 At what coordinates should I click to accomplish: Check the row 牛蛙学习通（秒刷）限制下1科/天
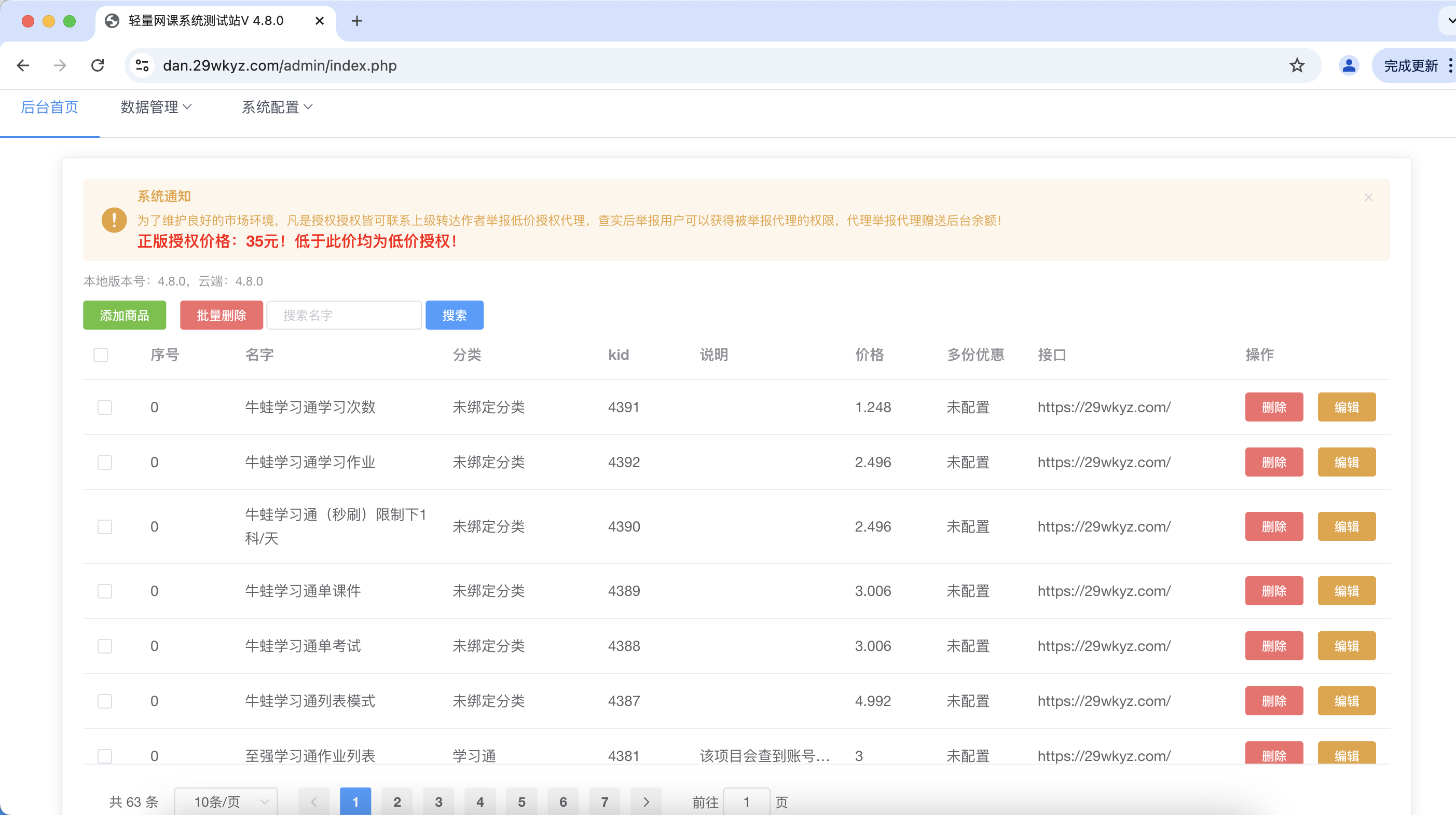coord(105,526)
